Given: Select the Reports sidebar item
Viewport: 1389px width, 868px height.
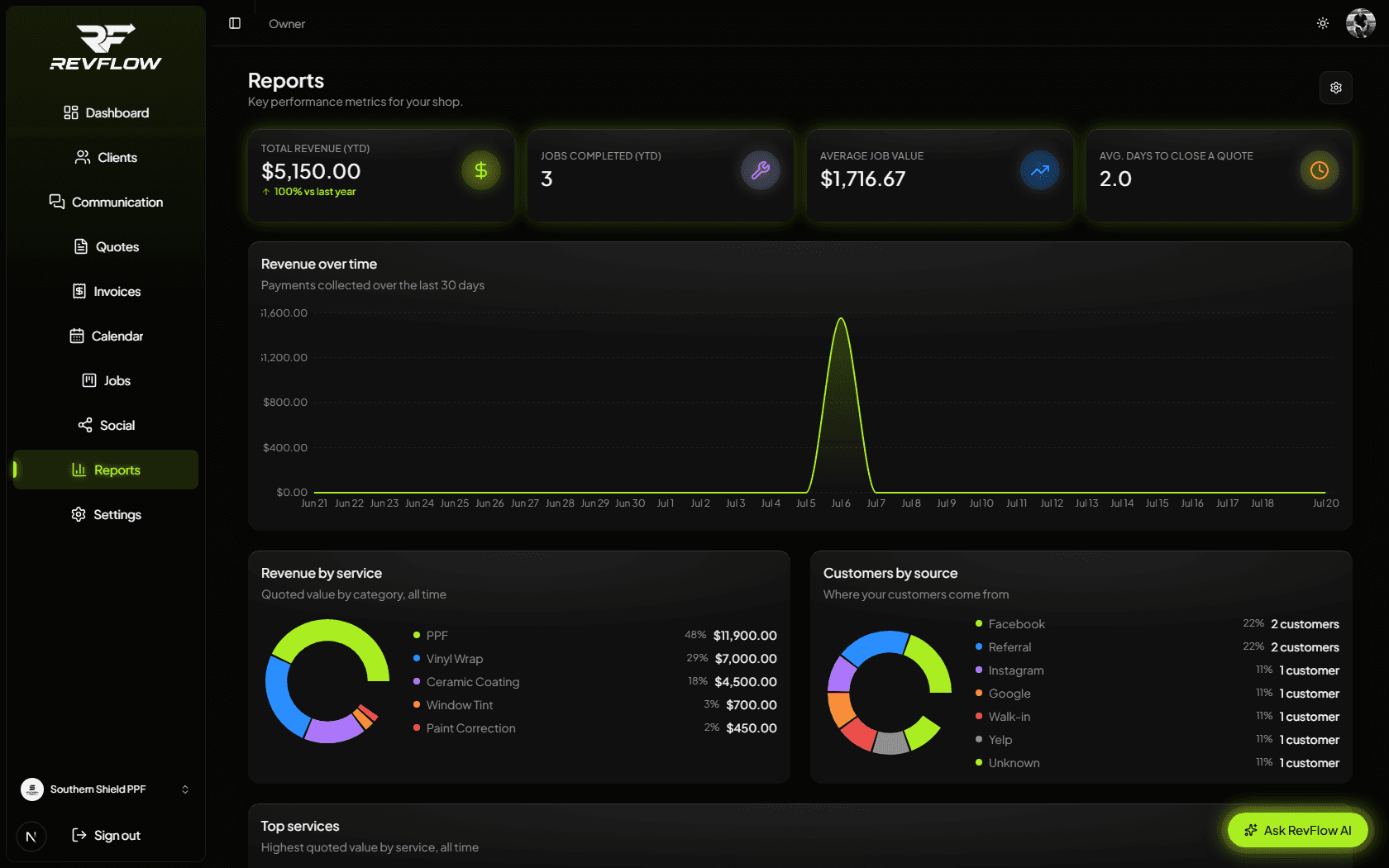Looking at the screenshot, I should pos(106,470).
